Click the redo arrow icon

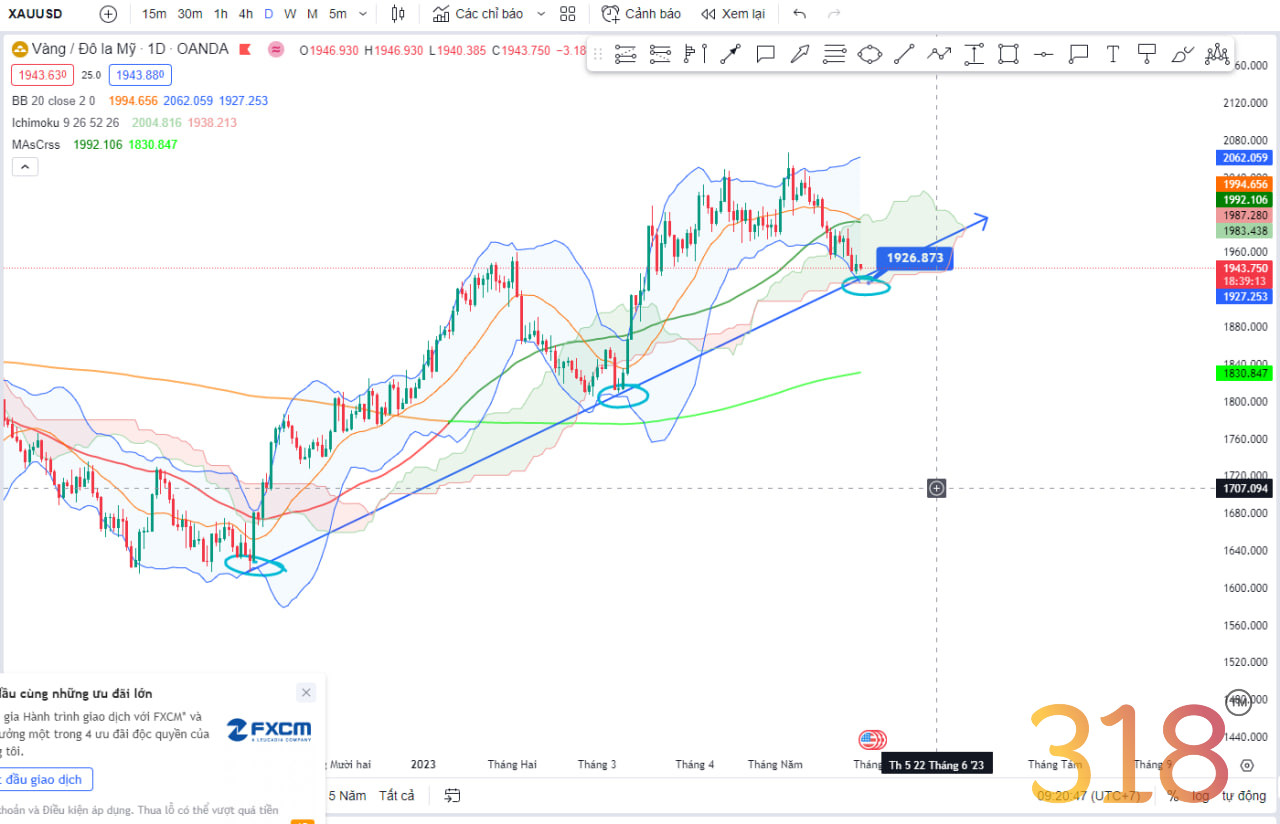(x=834, y=14)
